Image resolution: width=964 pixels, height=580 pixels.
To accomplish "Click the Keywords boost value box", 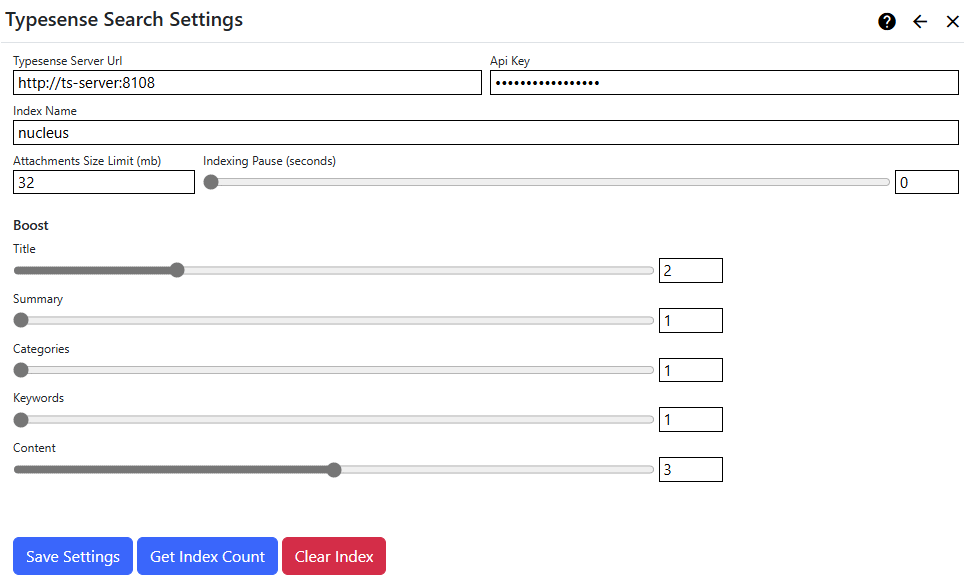I will 690,419.
